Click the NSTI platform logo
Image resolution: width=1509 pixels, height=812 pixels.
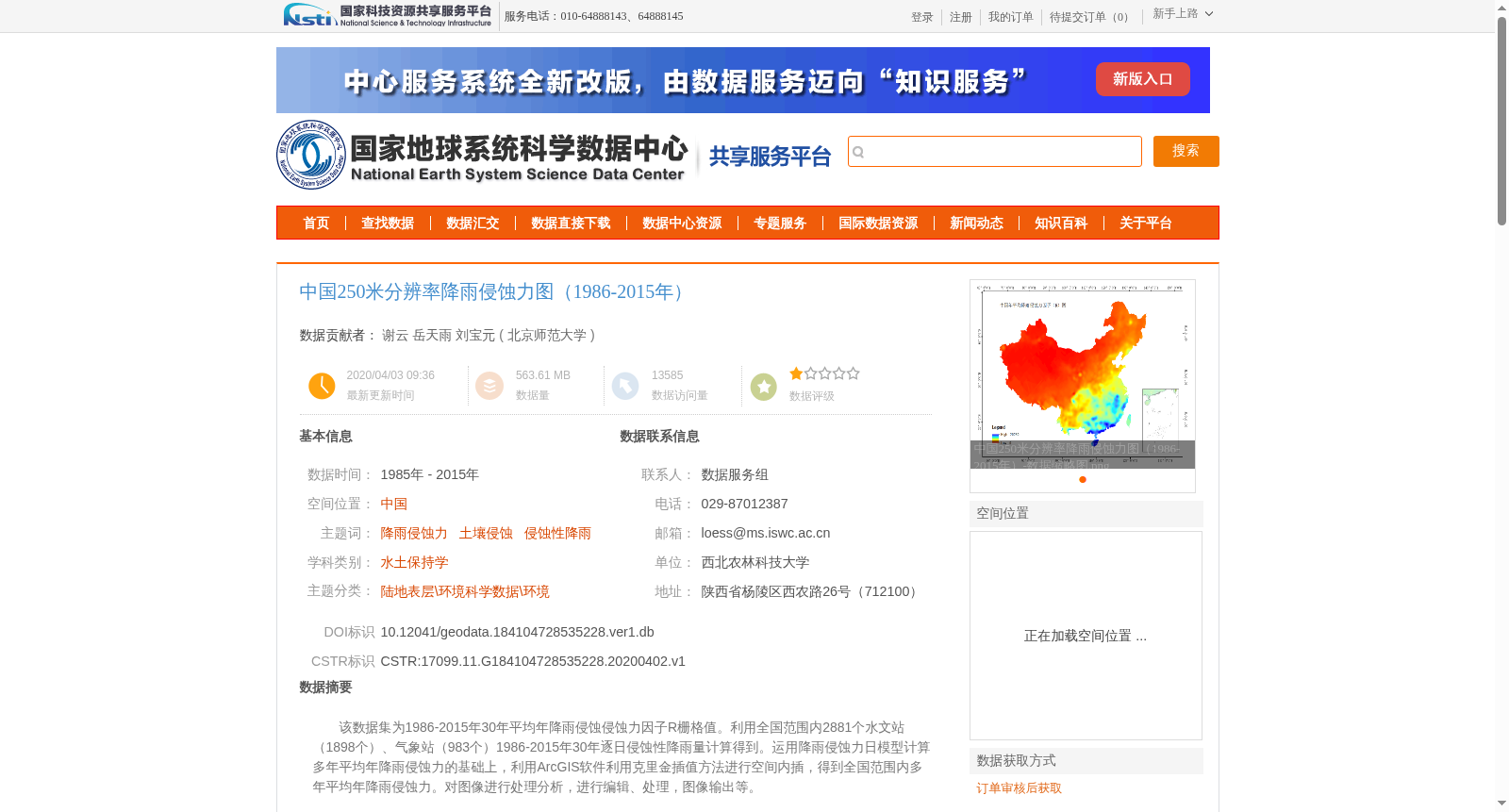(x=388, y=15)
